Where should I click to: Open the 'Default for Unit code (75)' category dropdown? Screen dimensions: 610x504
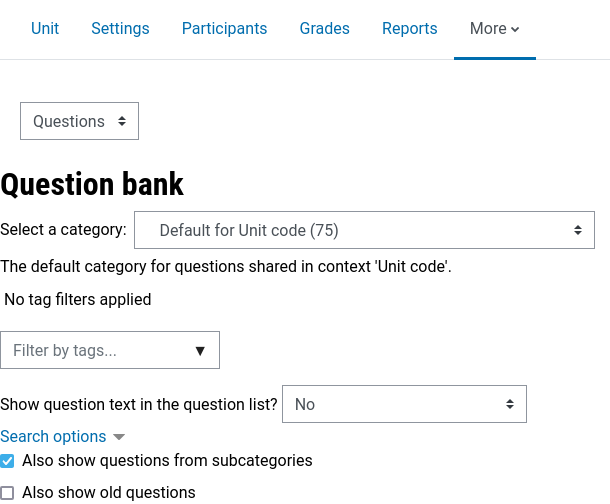364,230
